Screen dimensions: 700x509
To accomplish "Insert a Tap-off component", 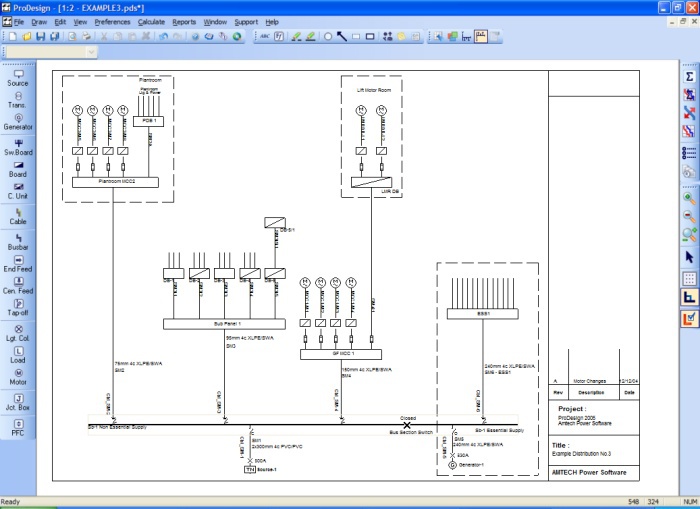I will (18, 308).
